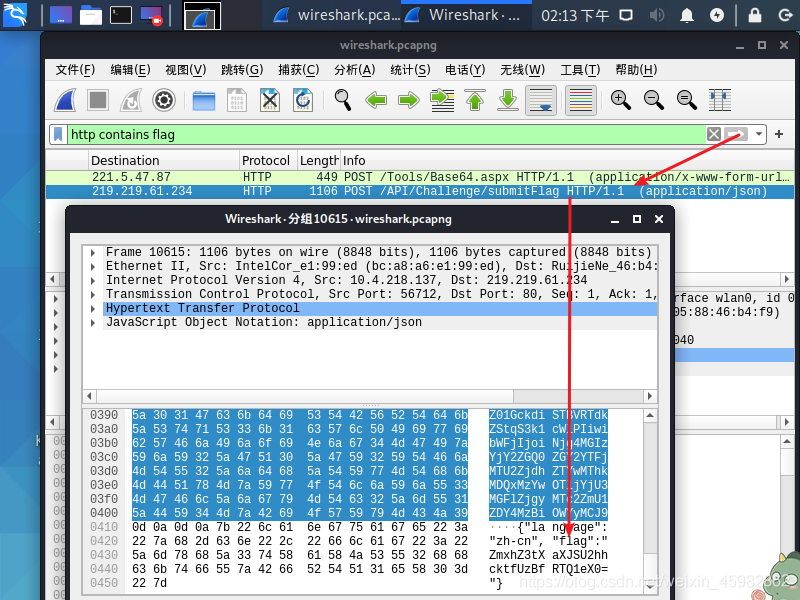Open the 视图(V) menu
Viewport: 800px width, 600px height.
[186, 69]
